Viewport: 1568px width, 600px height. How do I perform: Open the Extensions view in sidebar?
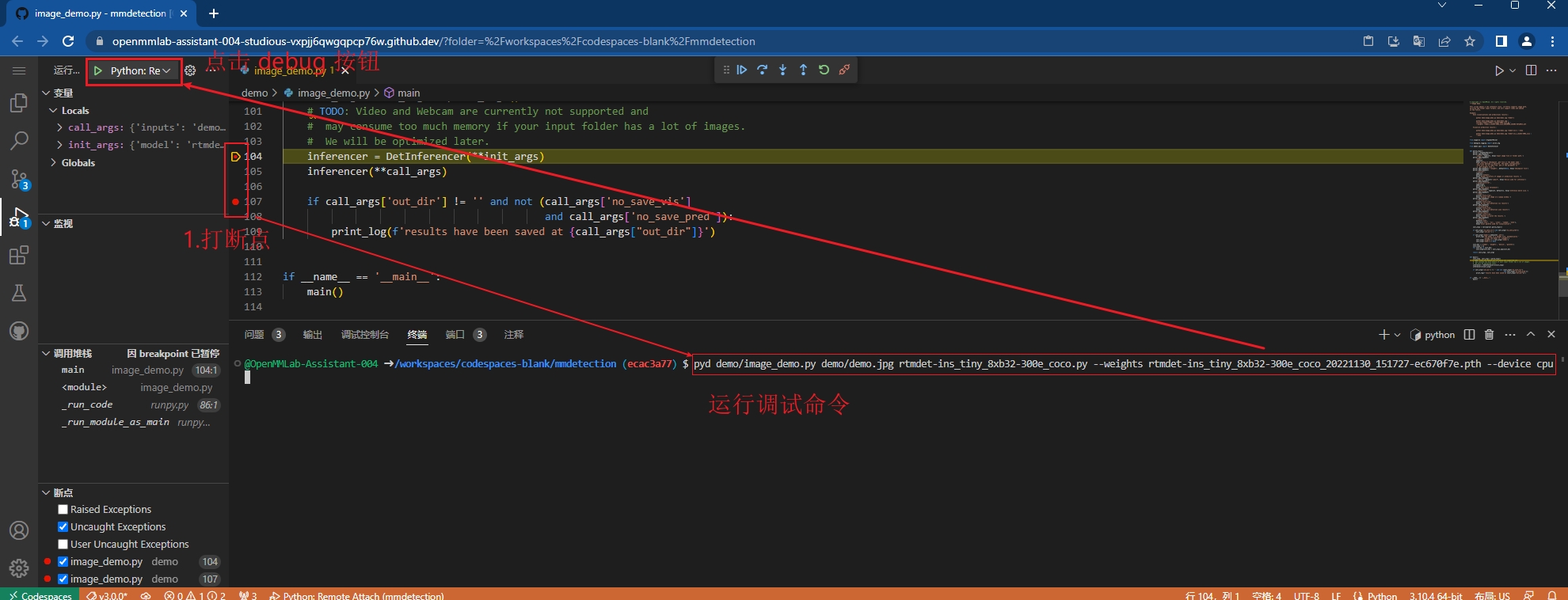coord(19,255)
